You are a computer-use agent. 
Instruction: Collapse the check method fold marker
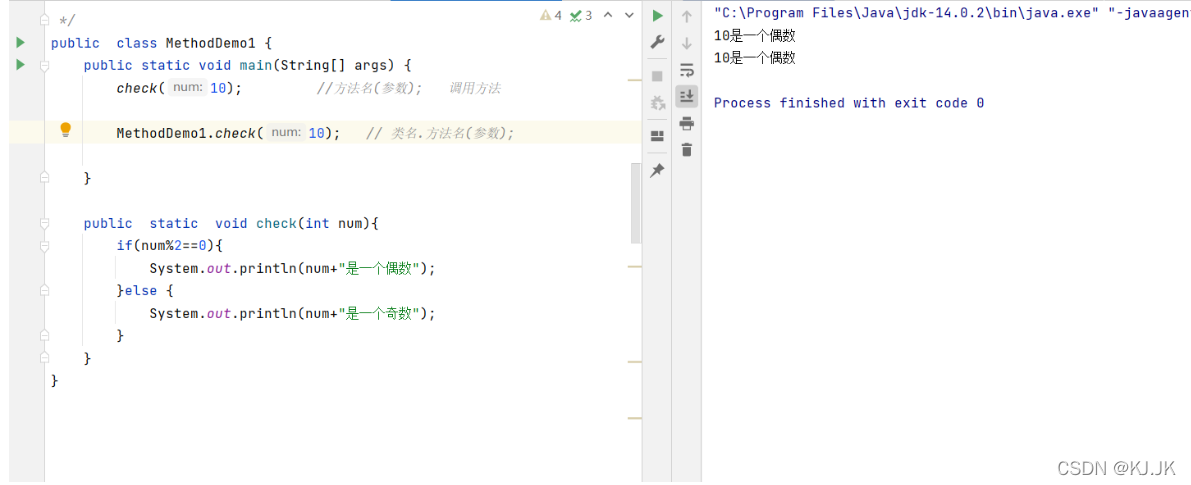(x=45, y=224)
